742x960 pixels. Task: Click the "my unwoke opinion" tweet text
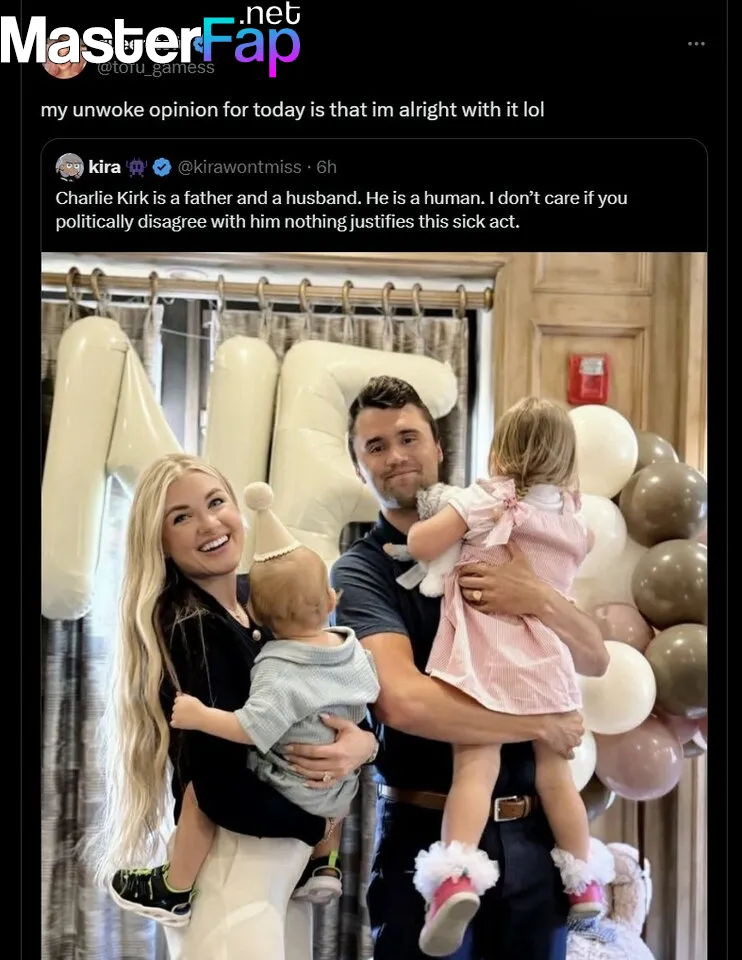[292, 110]
